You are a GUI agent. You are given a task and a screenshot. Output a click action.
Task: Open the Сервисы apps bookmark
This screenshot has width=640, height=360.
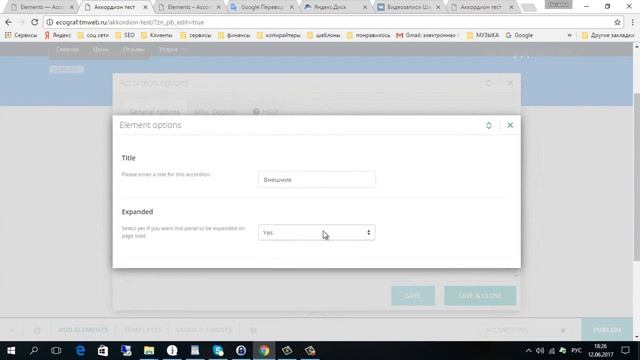tap(20, 35)
